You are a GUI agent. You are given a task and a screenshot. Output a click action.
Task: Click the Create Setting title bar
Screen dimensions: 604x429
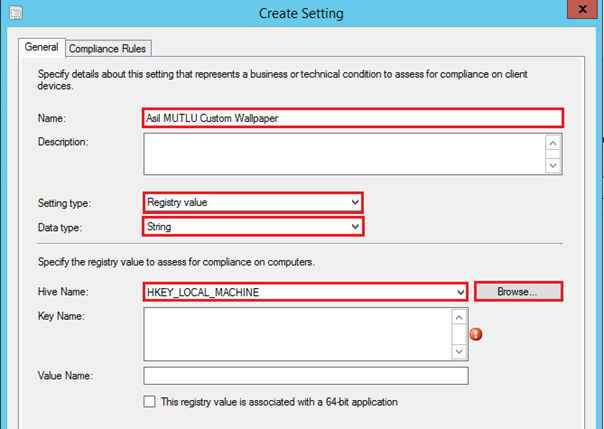pyautogui.click(x=300, y=13)
